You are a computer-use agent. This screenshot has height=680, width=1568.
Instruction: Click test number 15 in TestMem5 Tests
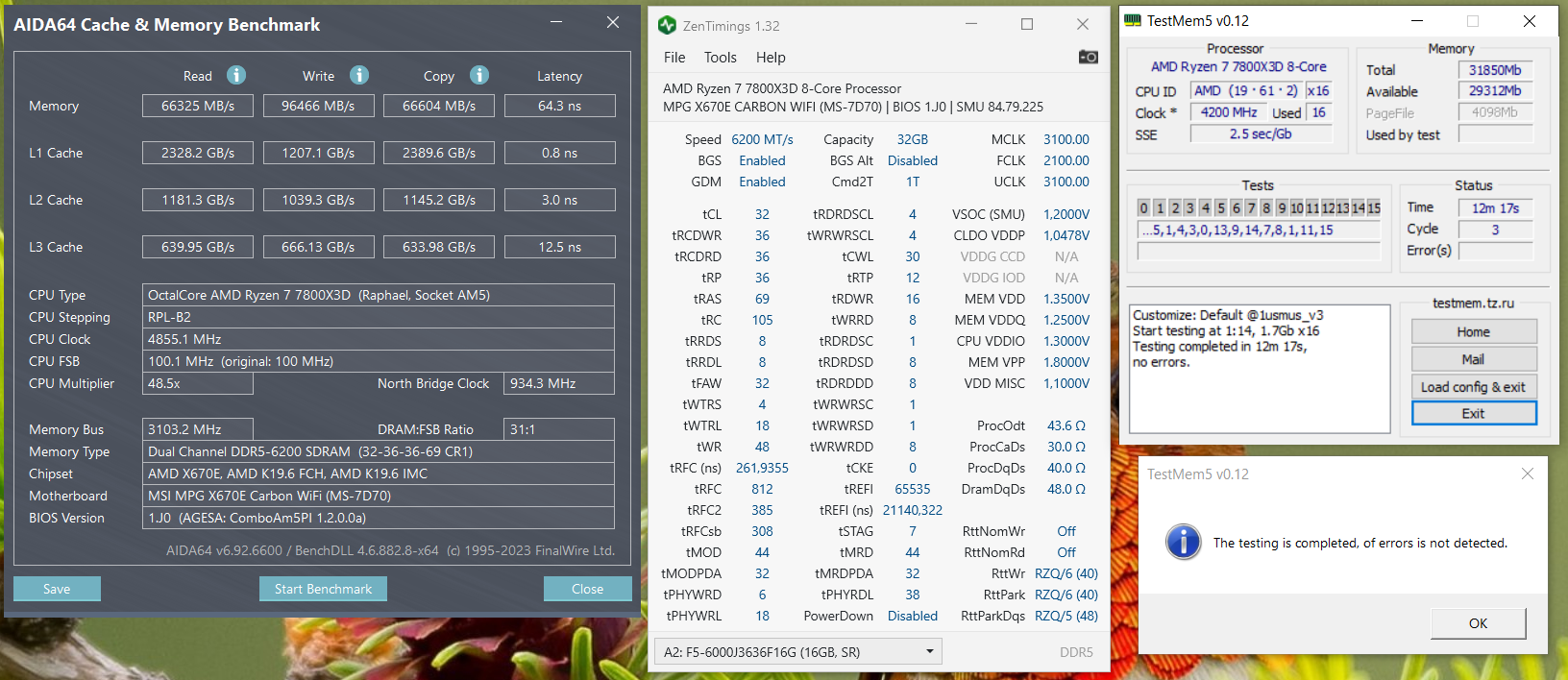[1374, 208]
